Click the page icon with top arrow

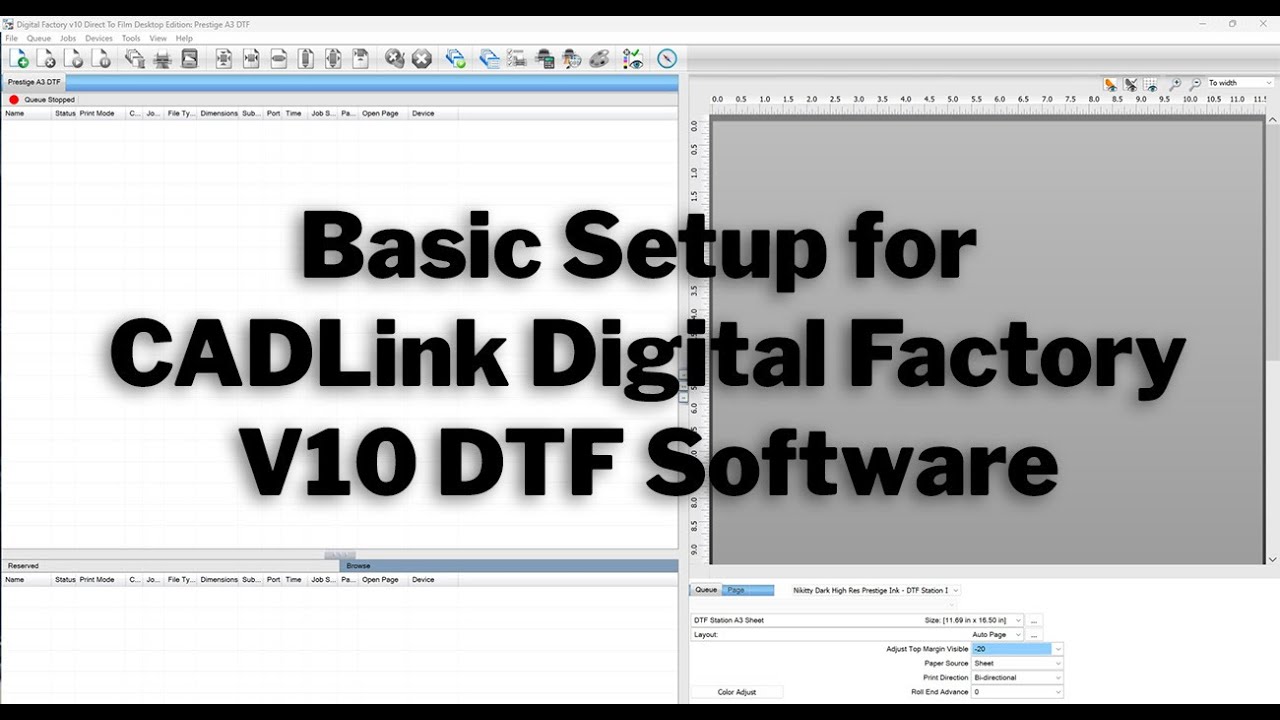[x=360, y=59]
